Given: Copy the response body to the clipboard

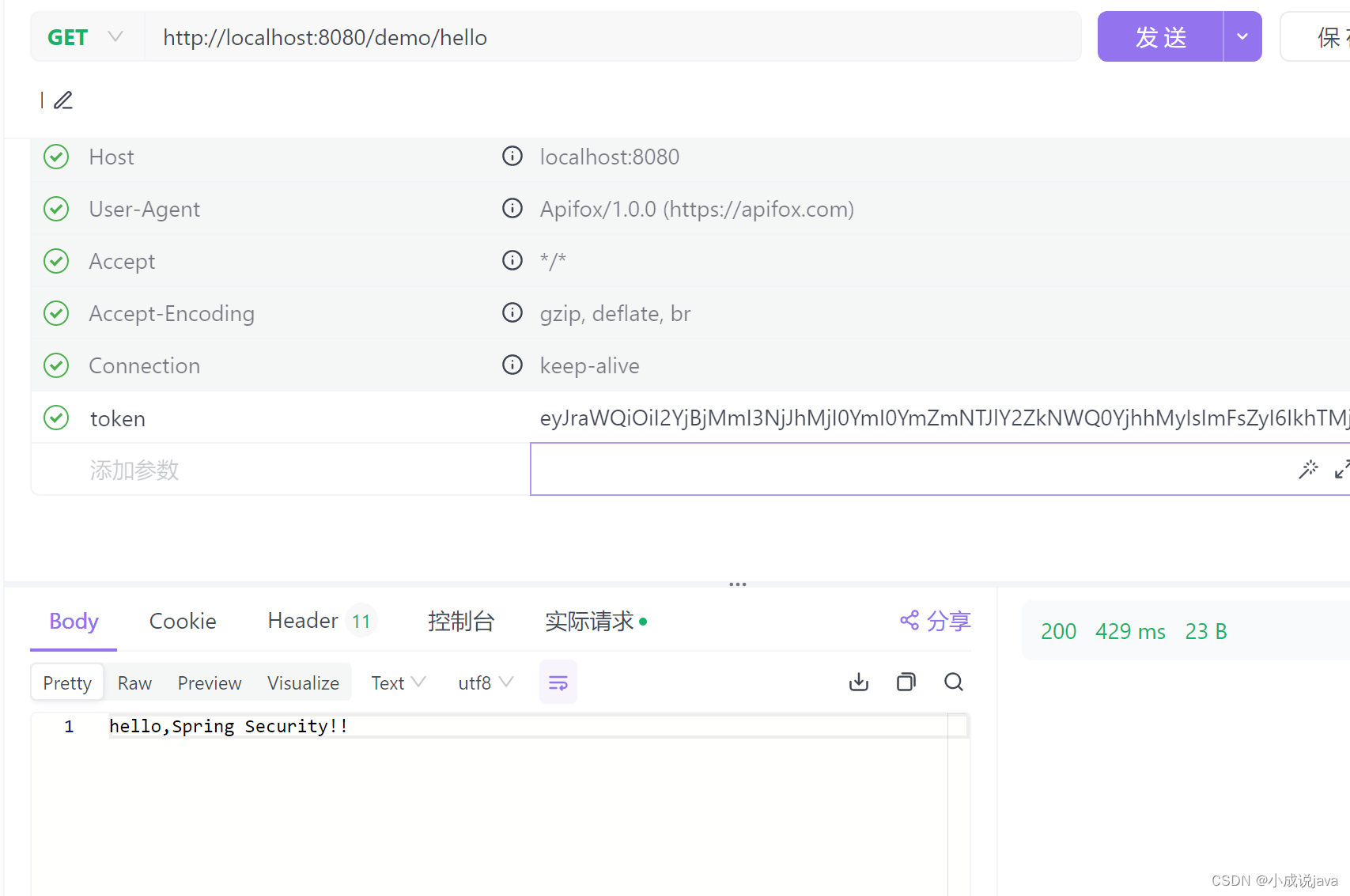Looking at the screenshot, I should click(906, 682).
